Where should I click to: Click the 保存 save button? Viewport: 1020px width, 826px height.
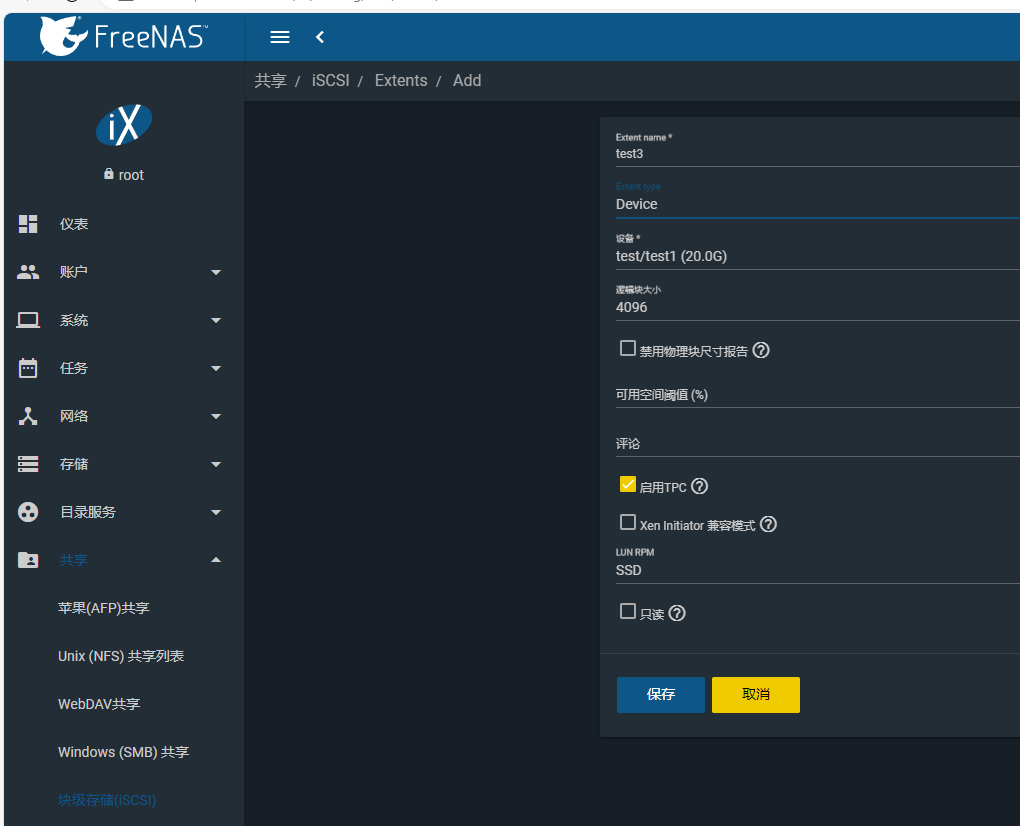click(660, 694)
